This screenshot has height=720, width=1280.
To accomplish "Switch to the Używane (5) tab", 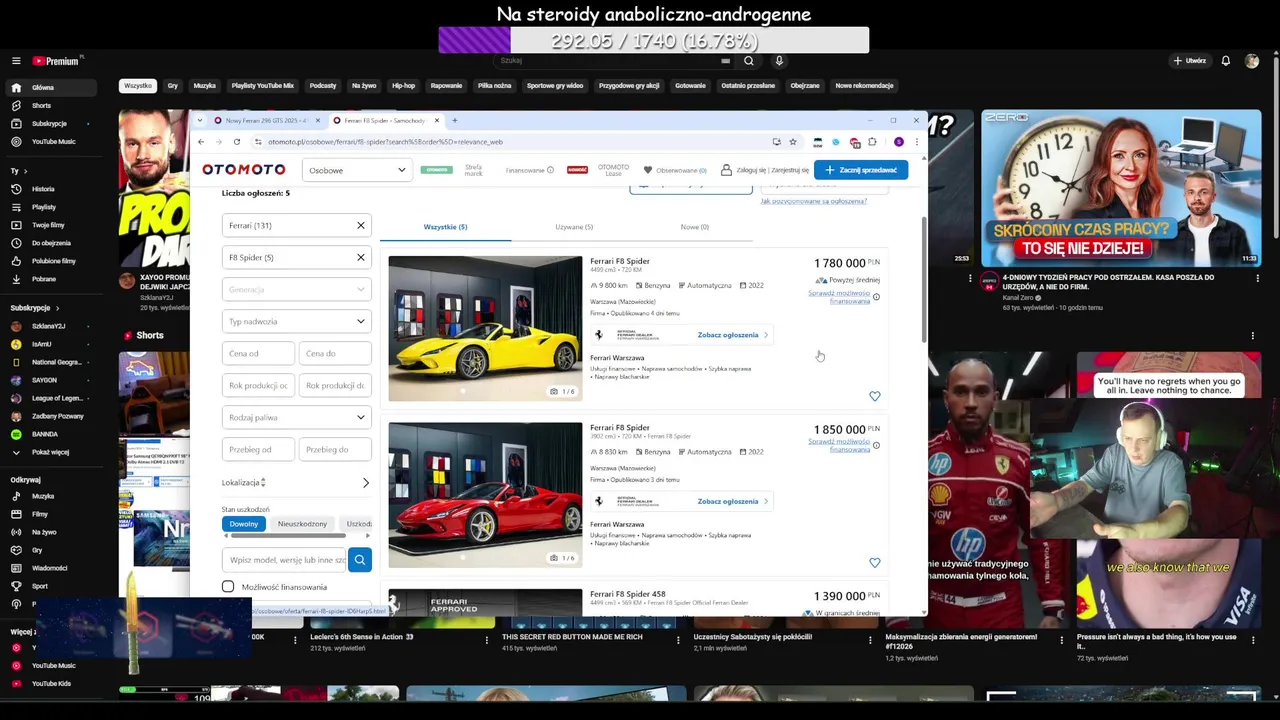I will click(x=574, y=227).
